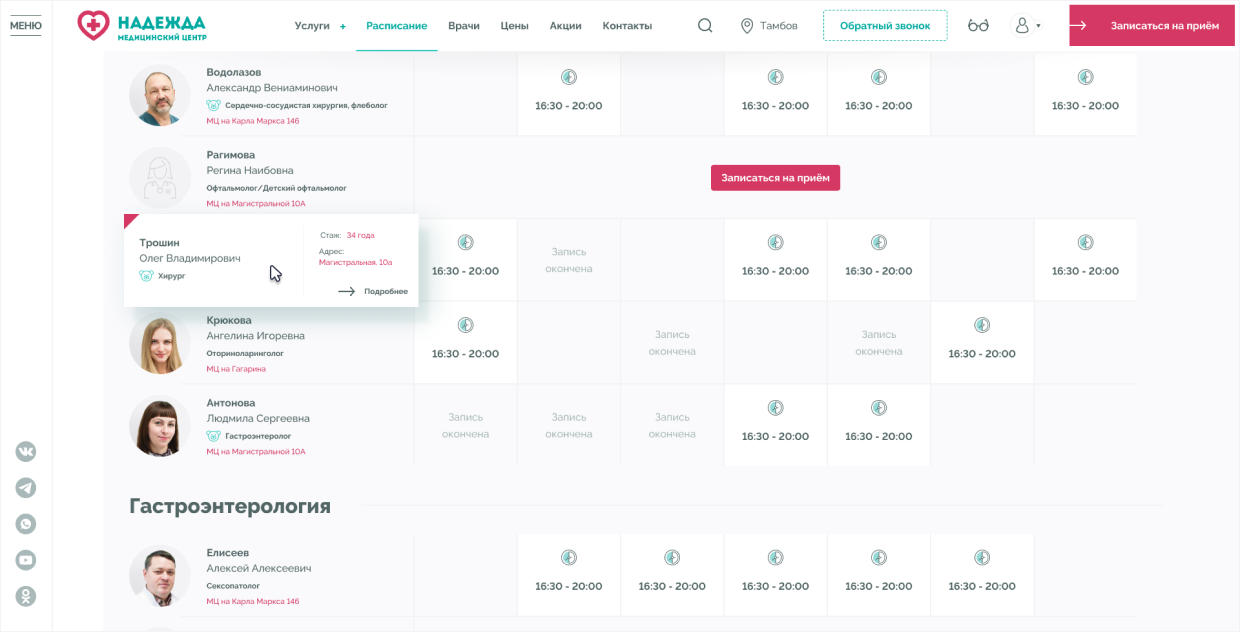Click the Надежда medical center logo
The image size is (1240, 632).
[142, 26]
